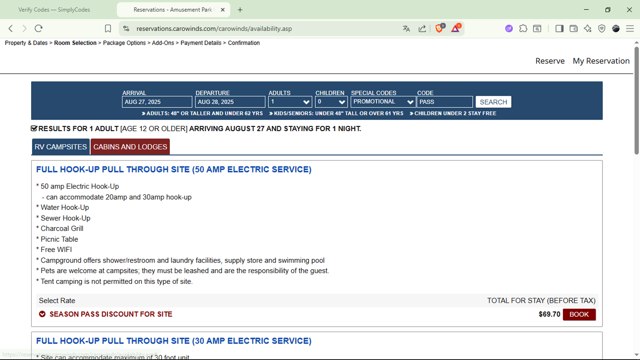Switch to RV Campsites tab
The width and height of the screenshot is (640, 360).
pos(61,147)
